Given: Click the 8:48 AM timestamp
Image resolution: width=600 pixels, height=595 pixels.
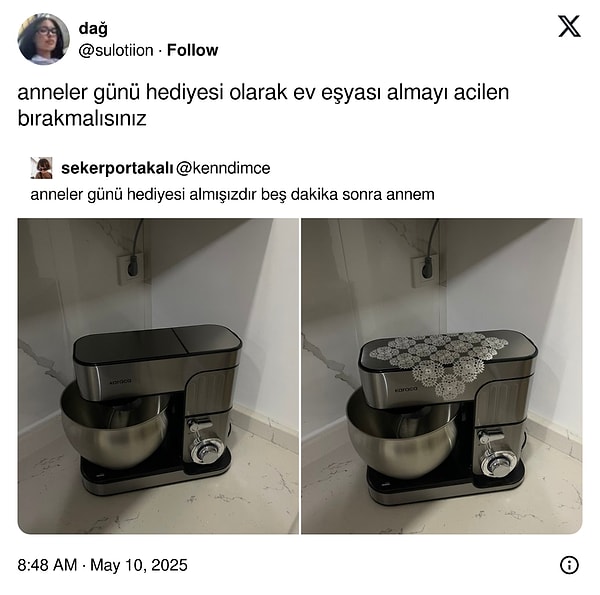Looking at the screenshot, I should (x=47, y=565).
